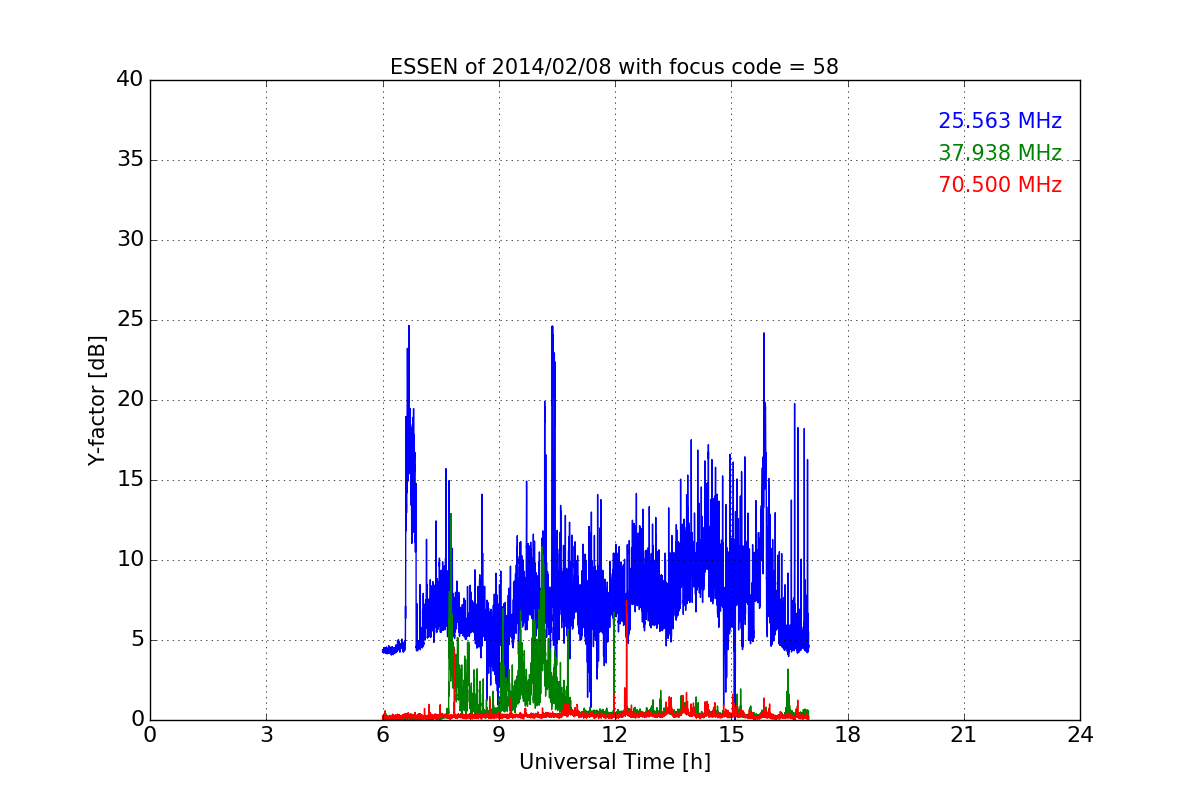Image resolution: width=1200 pixels, height=800 pixels.
Task: Select the green '37.938 MHz' legend label
Action: coord(1000,153)
